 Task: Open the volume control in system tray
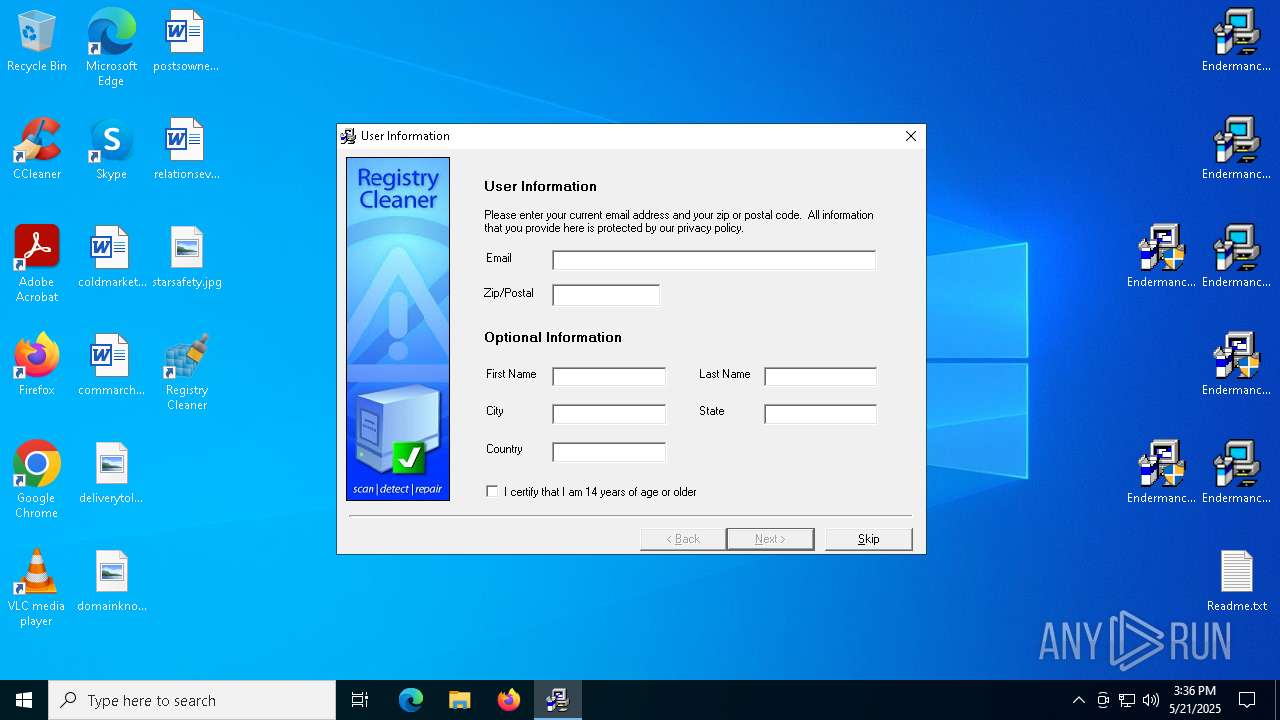coord(1151,700)
